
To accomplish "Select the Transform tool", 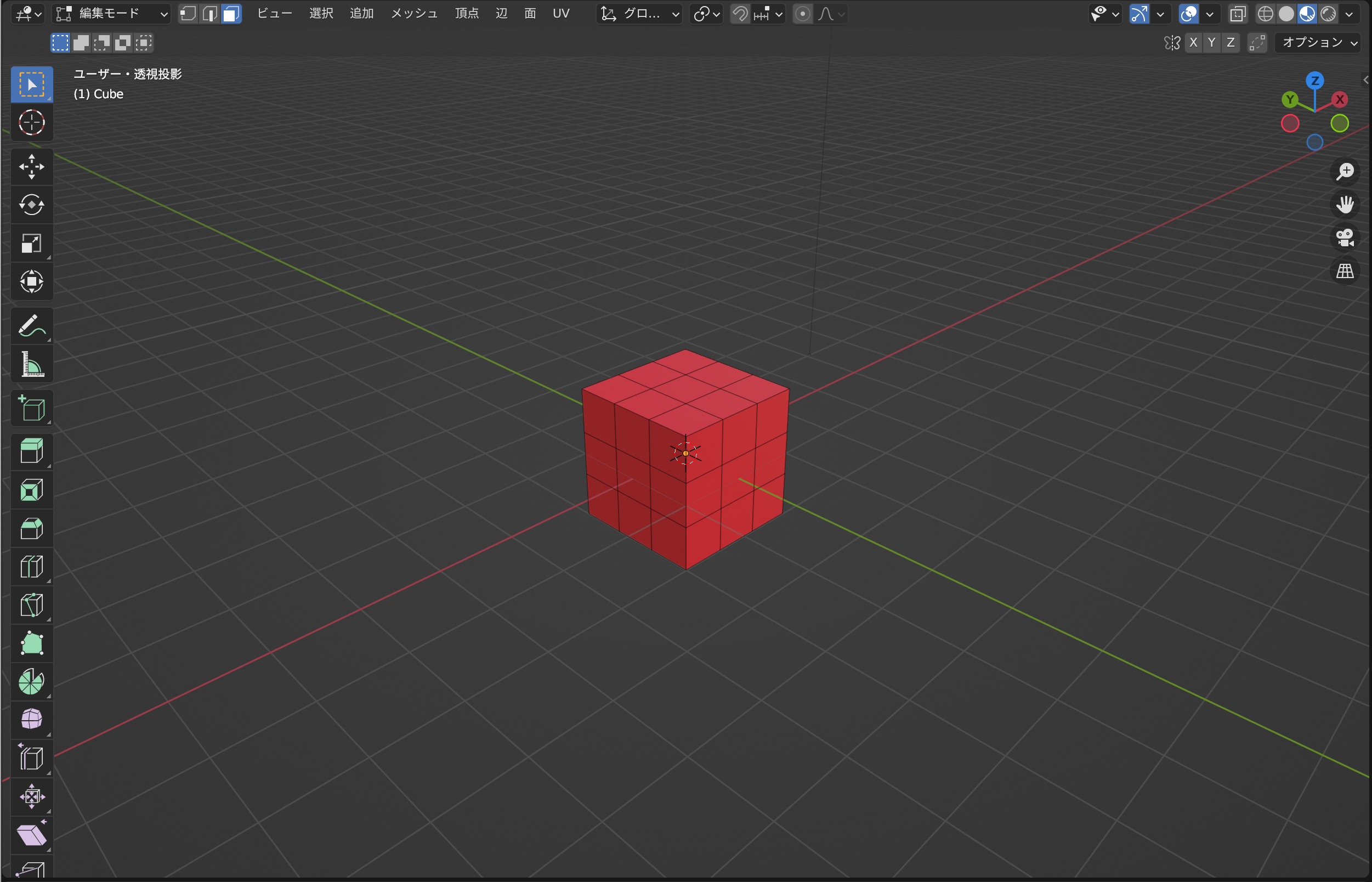I will tap(31, 281).
